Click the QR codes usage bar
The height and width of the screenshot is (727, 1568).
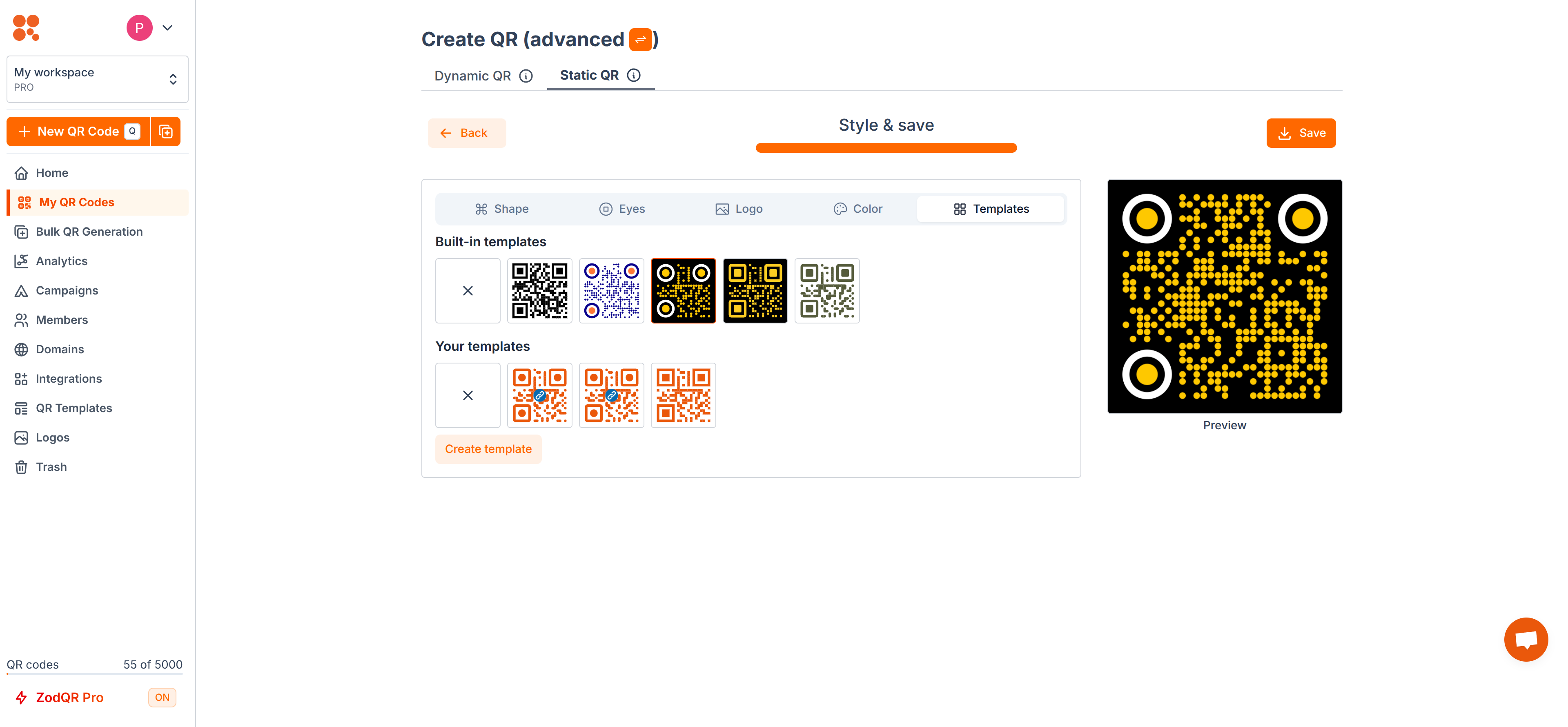[x=94, y=674]
